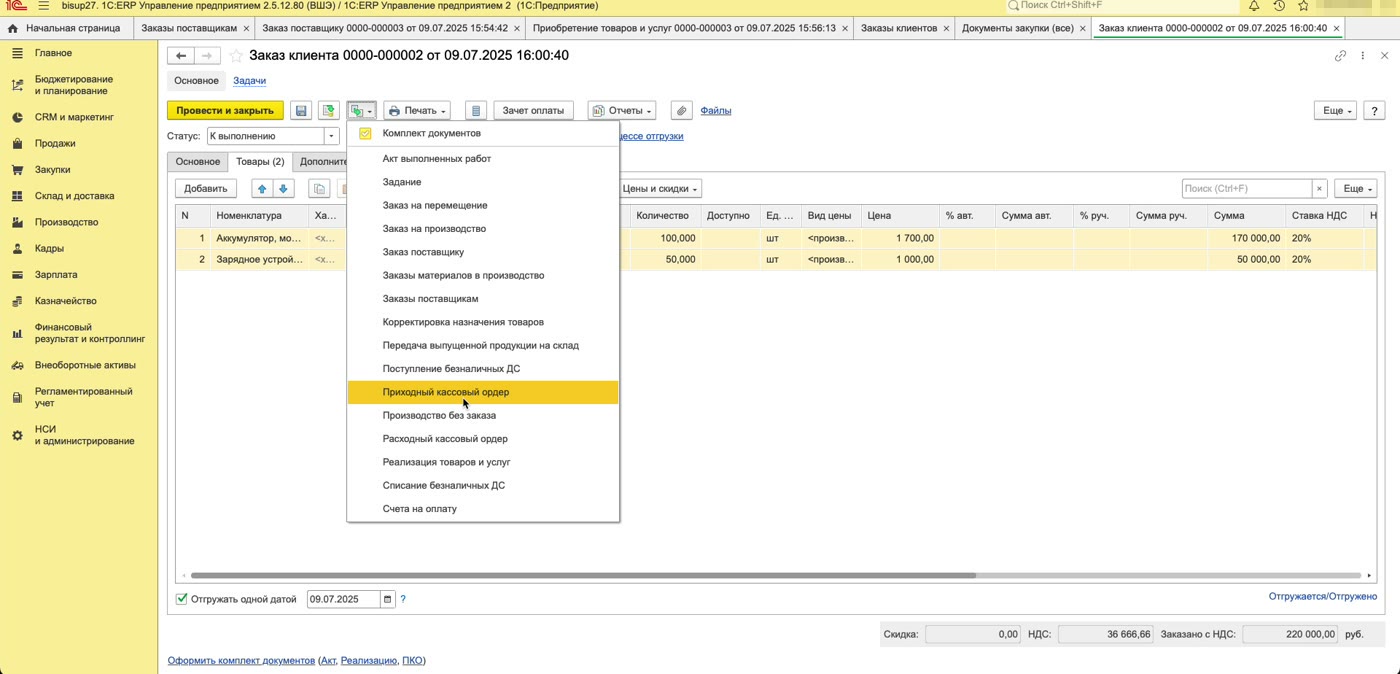Image resolution: width=1400 pixels, height=674 pixels.
Task: Open the Задачи link
Action: [x=249, y=81]
